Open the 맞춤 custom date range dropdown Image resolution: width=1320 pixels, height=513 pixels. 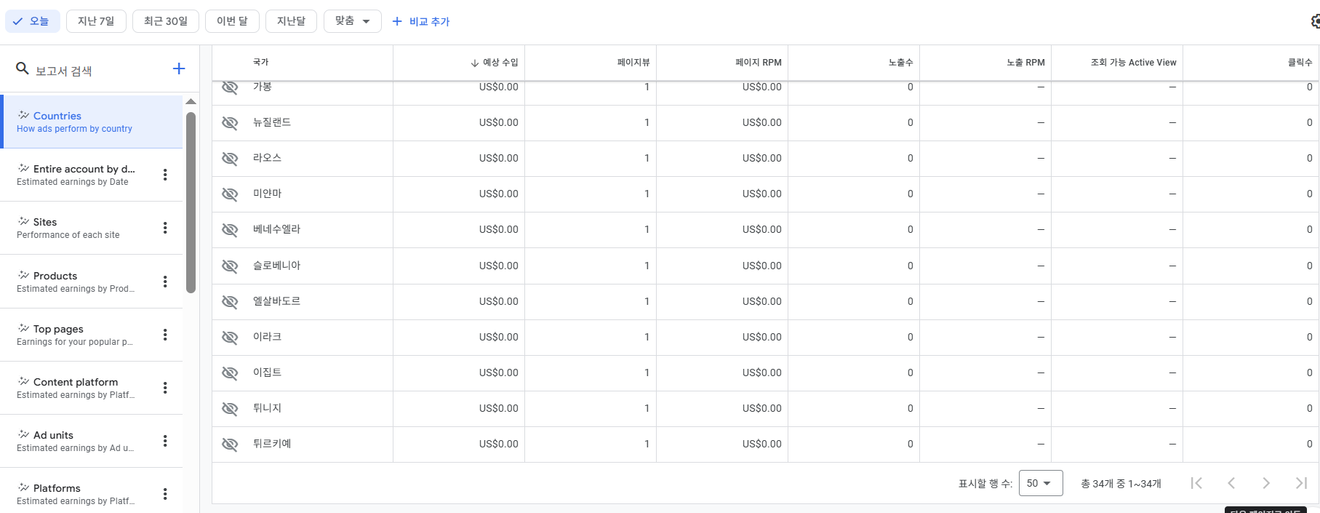tap(352, 21)
